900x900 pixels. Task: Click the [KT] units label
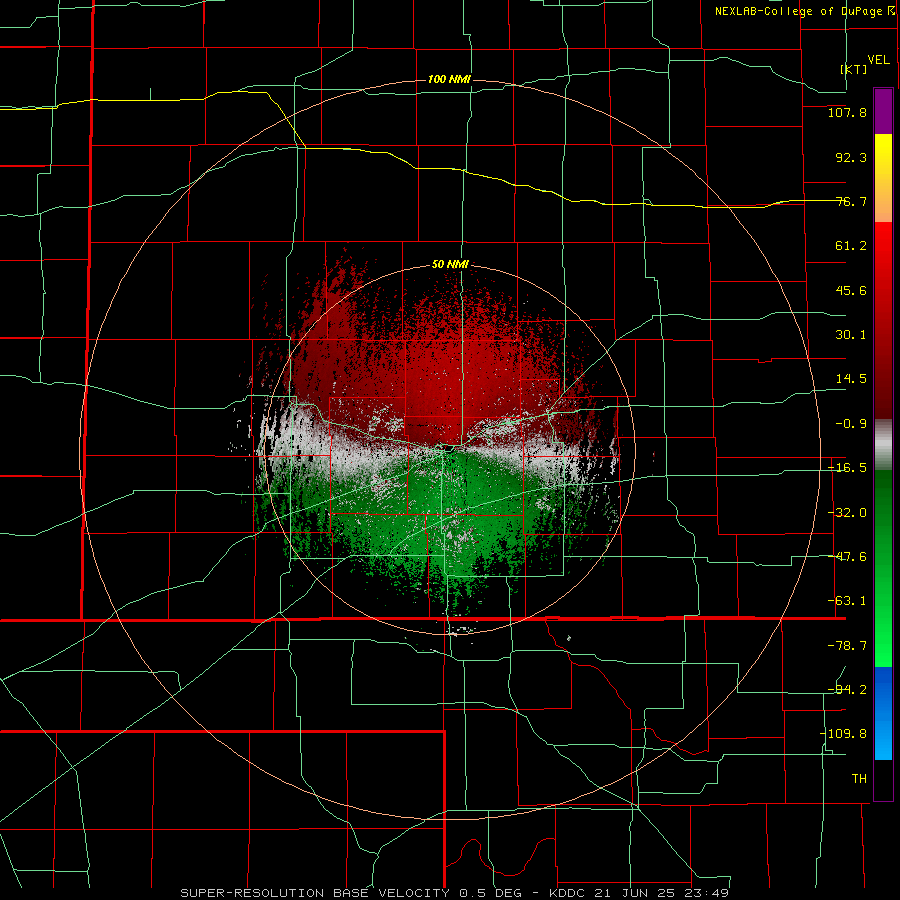[x=854, y=69]
